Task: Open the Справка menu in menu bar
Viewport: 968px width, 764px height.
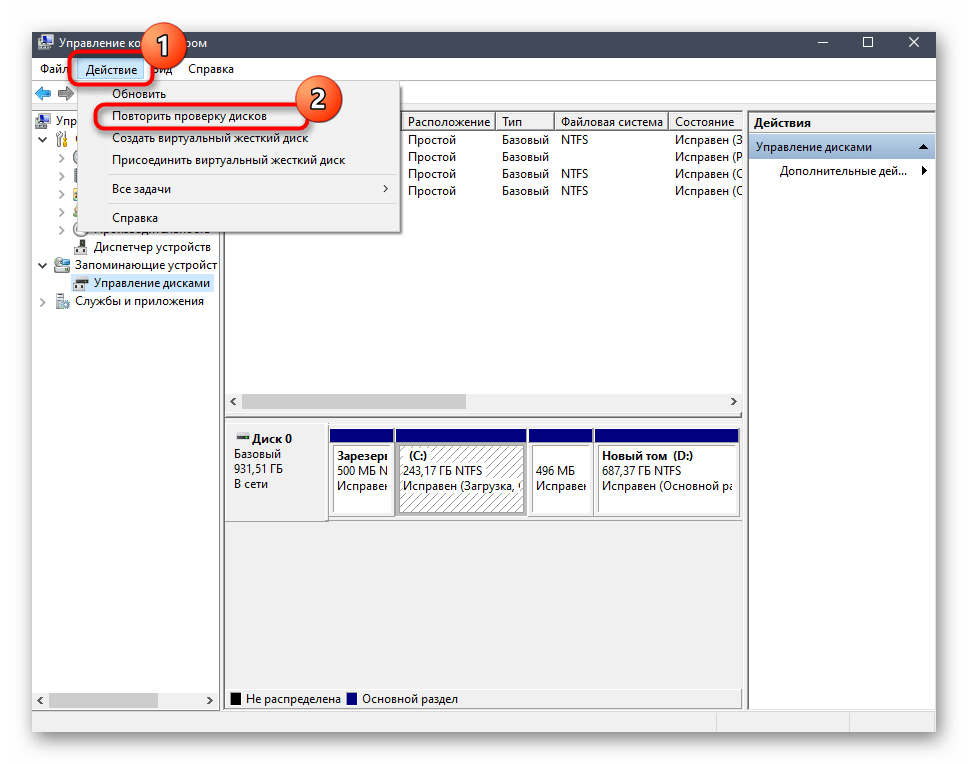Action: coord(210,69)
